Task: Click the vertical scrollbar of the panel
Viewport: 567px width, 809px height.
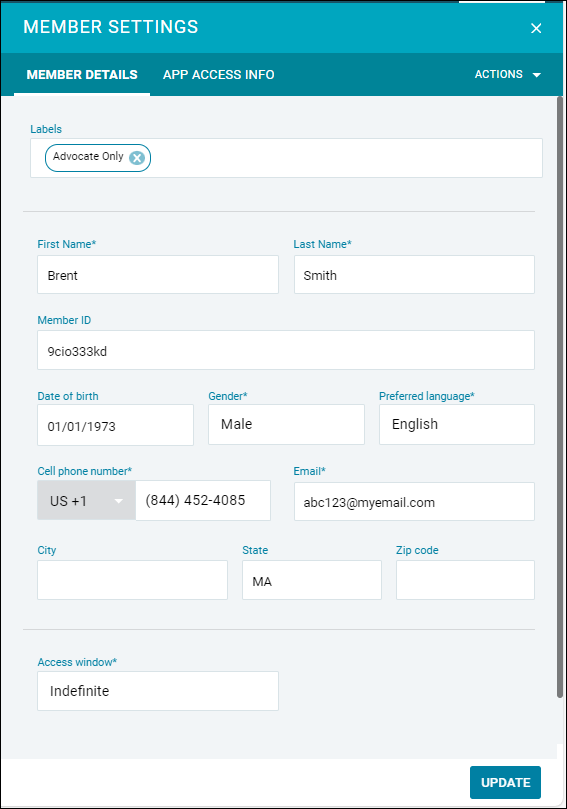Action: tap(560, 397)
